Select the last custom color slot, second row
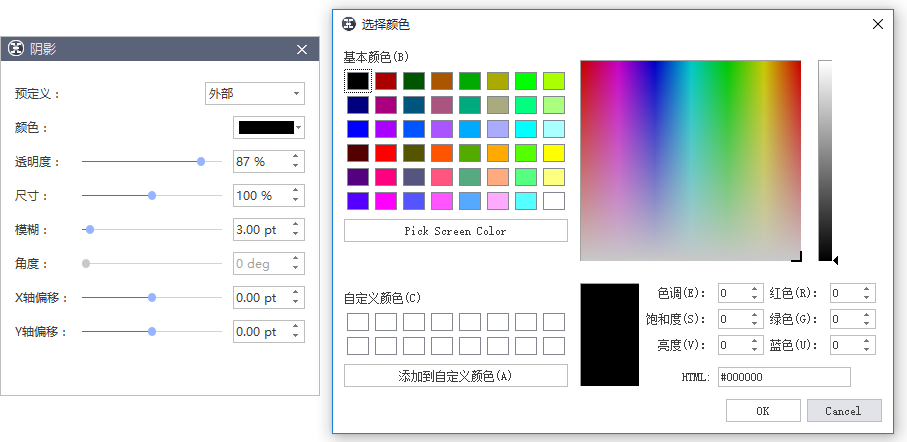Screen dimensions: 907x442 point(554,346)
